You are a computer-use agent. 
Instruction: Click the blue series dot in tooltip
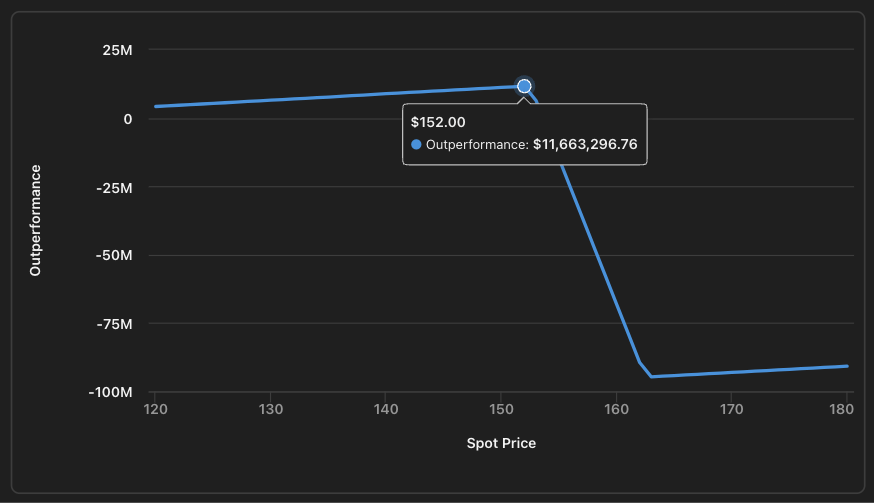(417, 145)
